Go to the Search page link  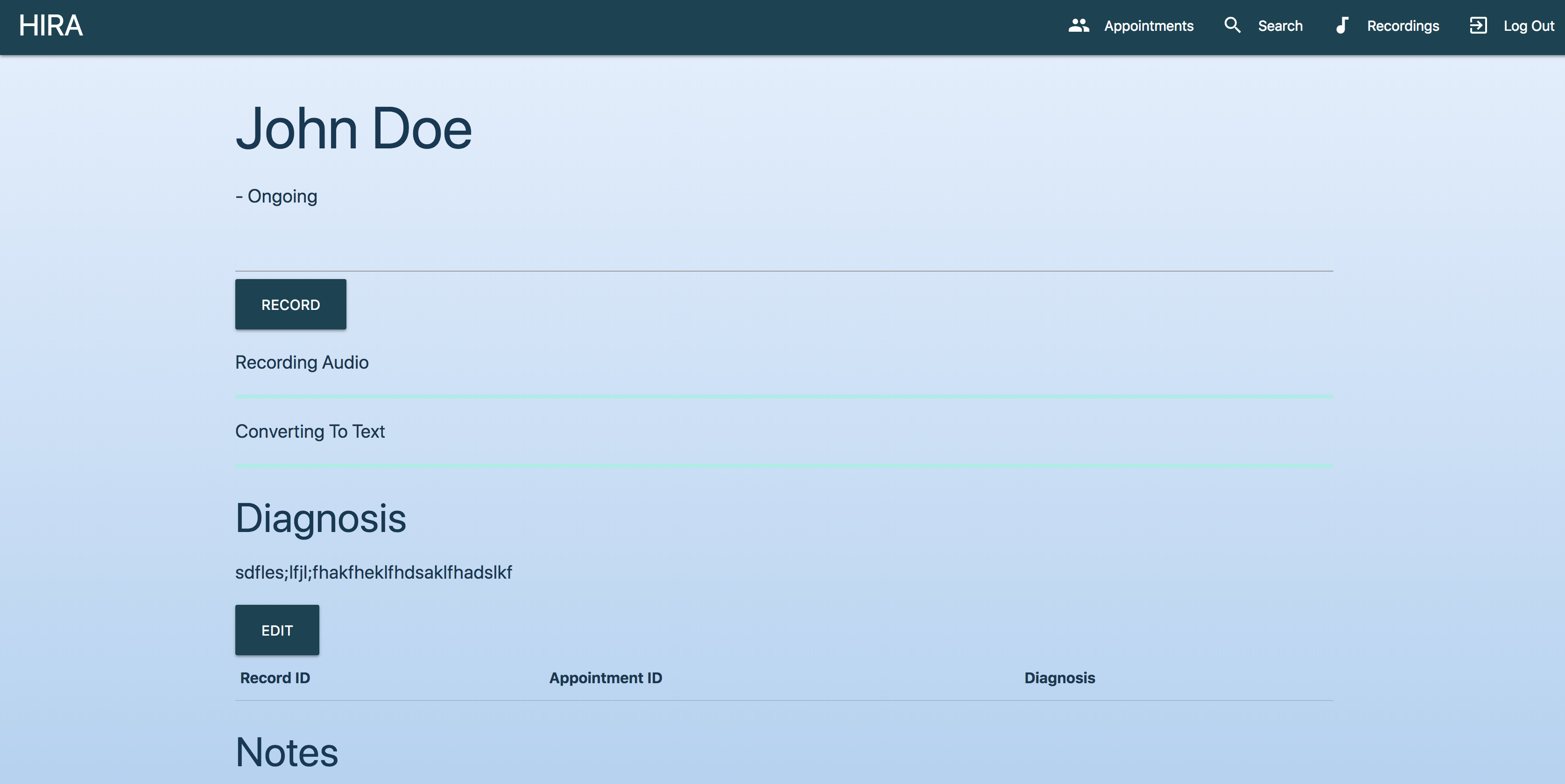click(1279, 26)
